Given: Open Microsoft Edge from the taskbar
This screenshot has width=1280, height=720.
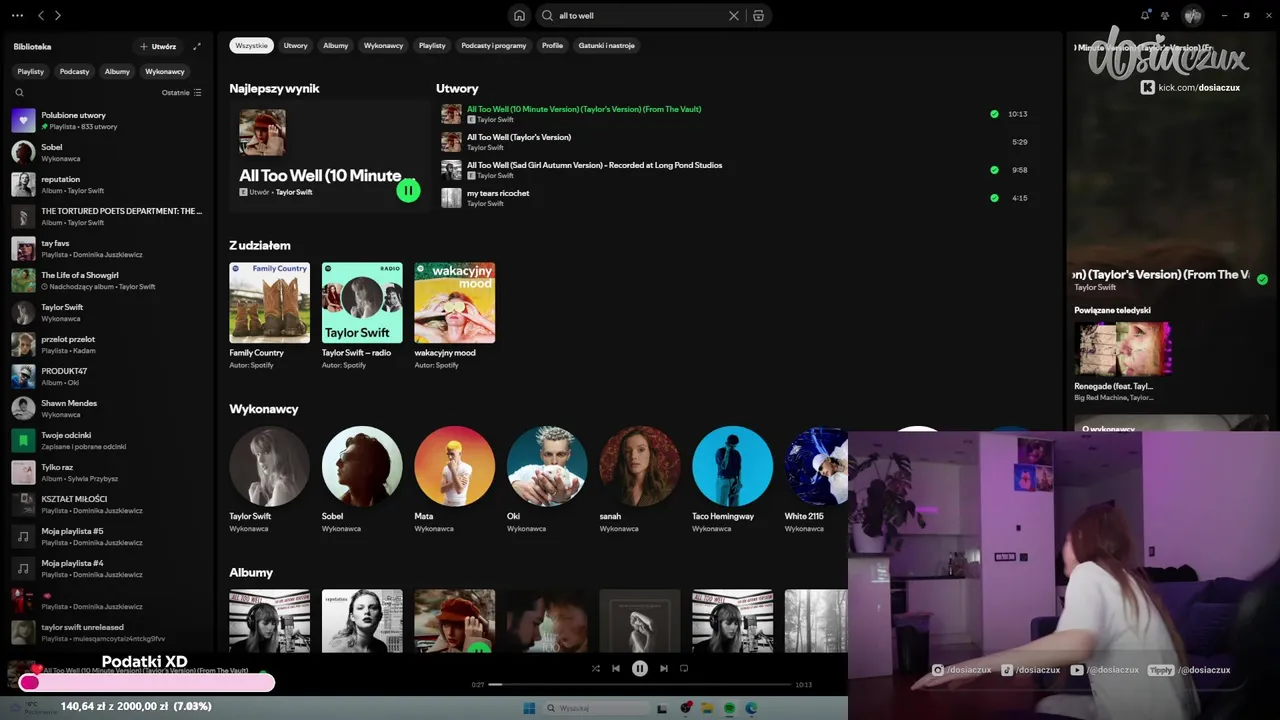Looking at the screenshot, I should [x=751, y=708].
